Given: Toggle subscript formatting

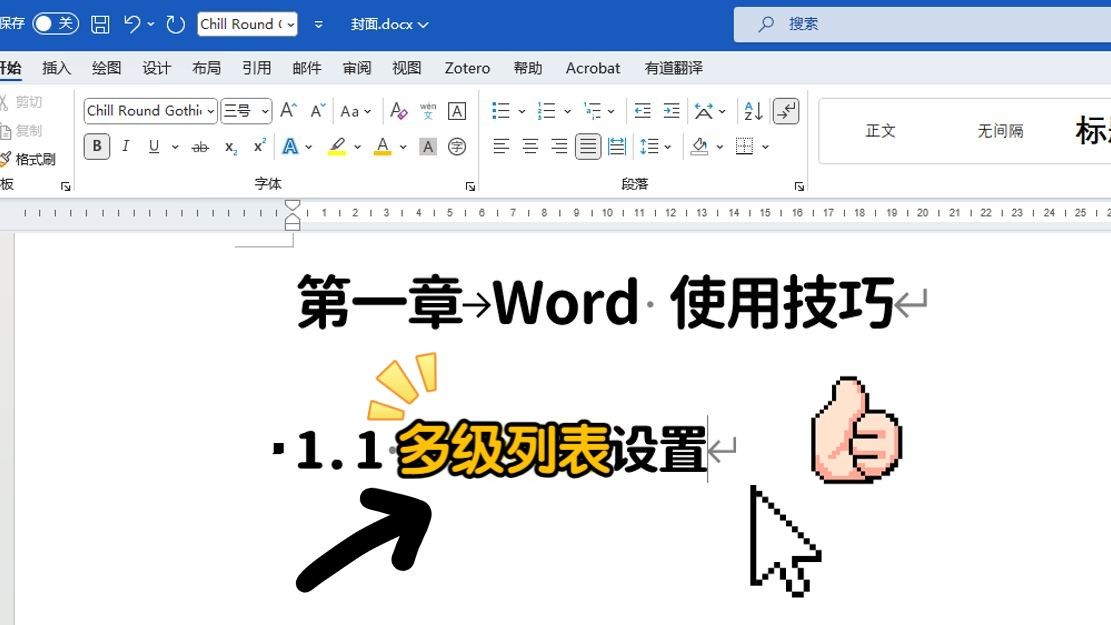Looking at the screenshot, I should coord(230,147).
